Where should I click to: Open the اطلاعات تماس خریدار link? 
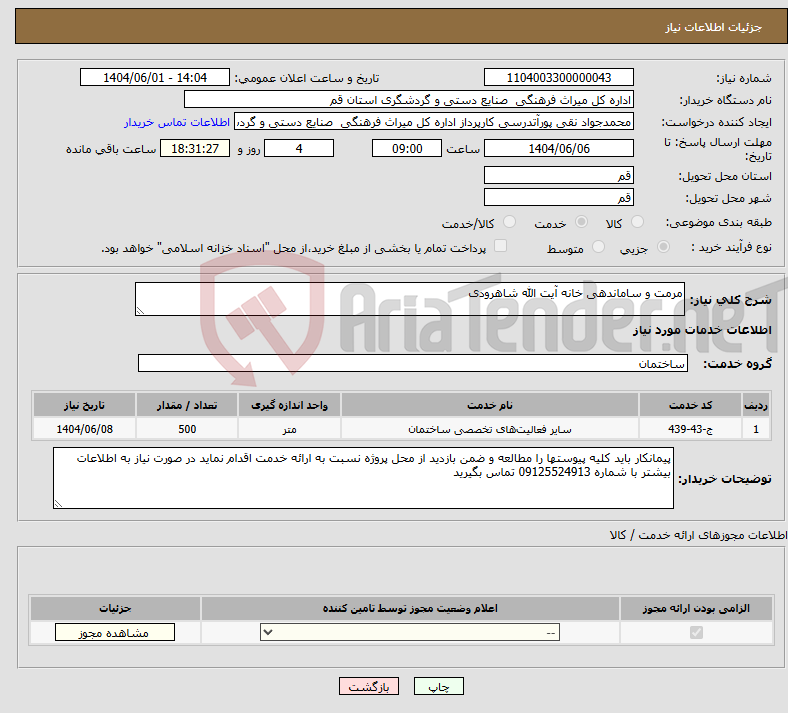point(177,122)
